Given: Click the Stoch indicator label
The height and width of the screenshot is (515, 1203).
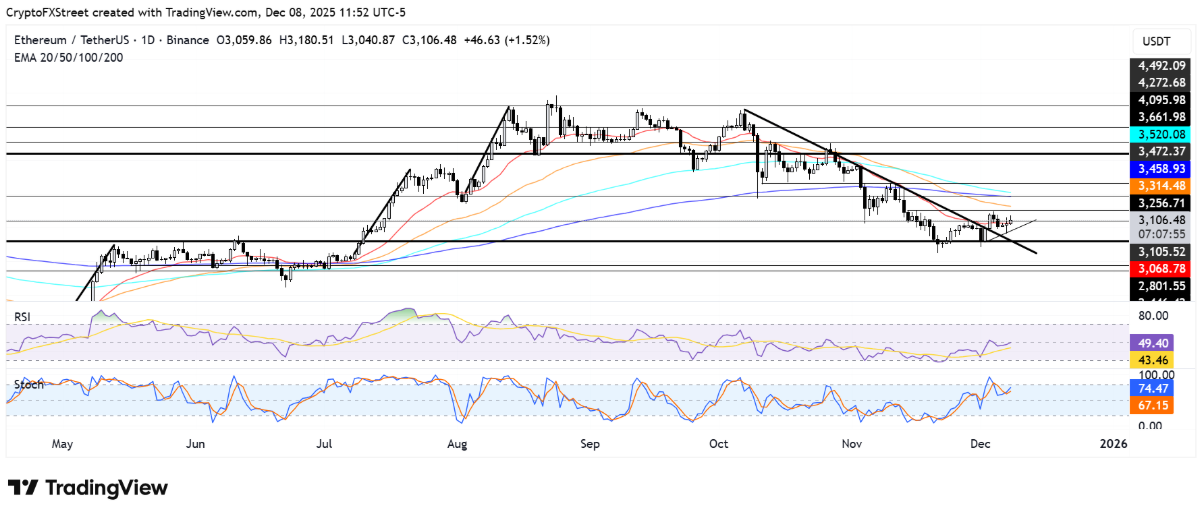Looking at the screenshot, I should pos(27,382).
